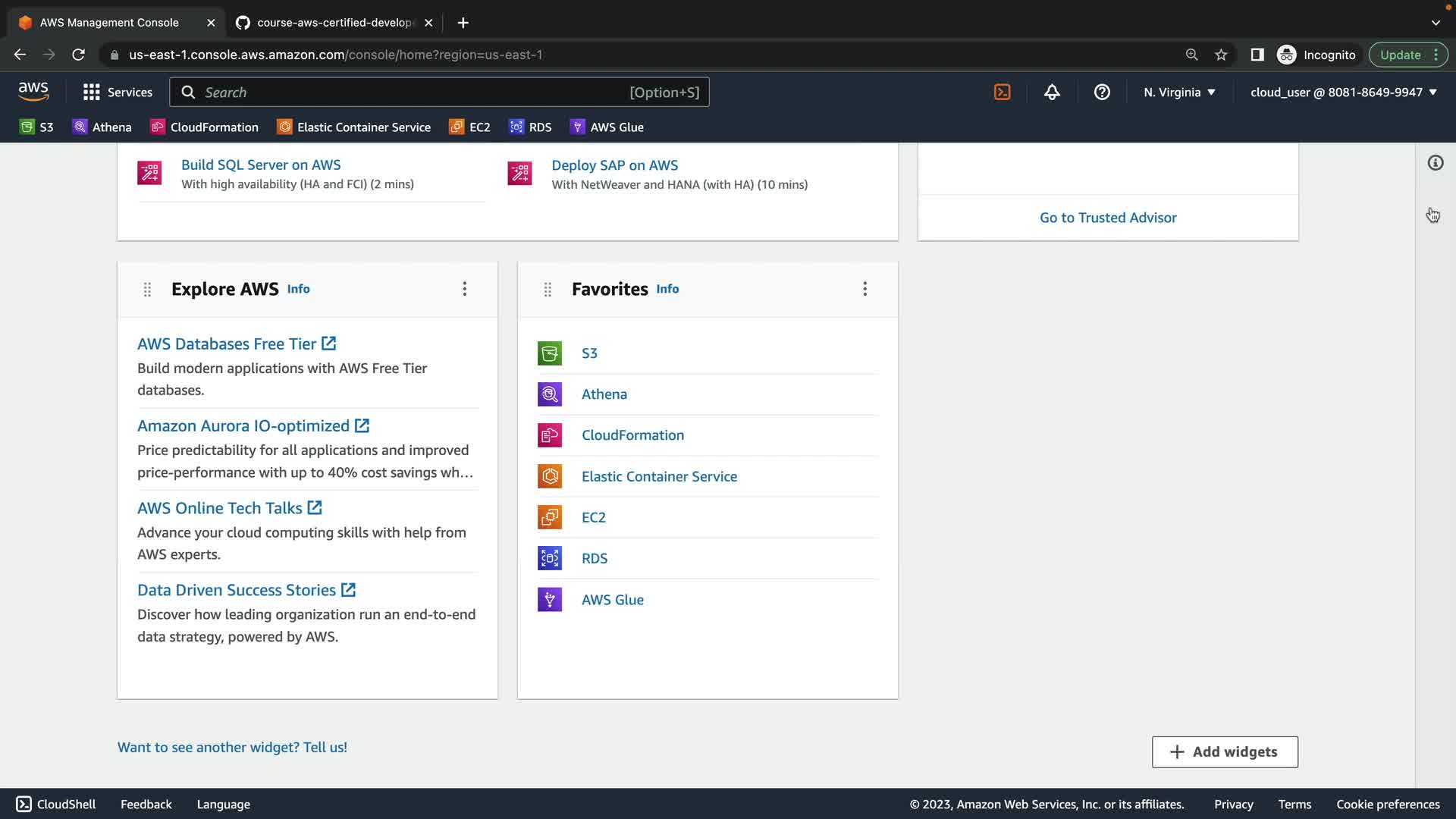The image size is (1456, 819).
Task: Switch to the course-aws-certified-developer GitHub tab
Action: (x=334, y=23)
